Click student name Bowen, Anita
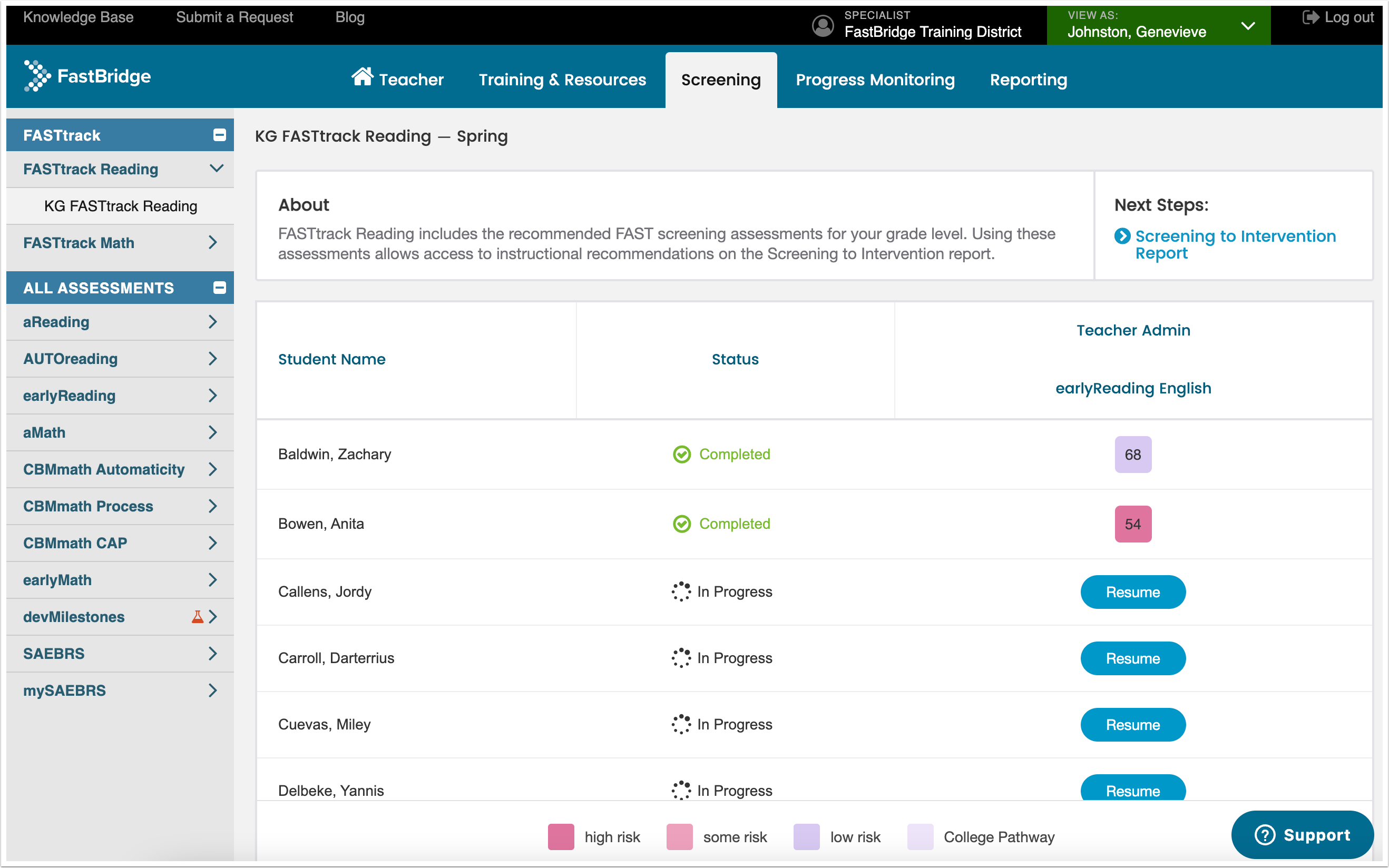Viewport: 1389px width, 868px height. coord(320,524)
